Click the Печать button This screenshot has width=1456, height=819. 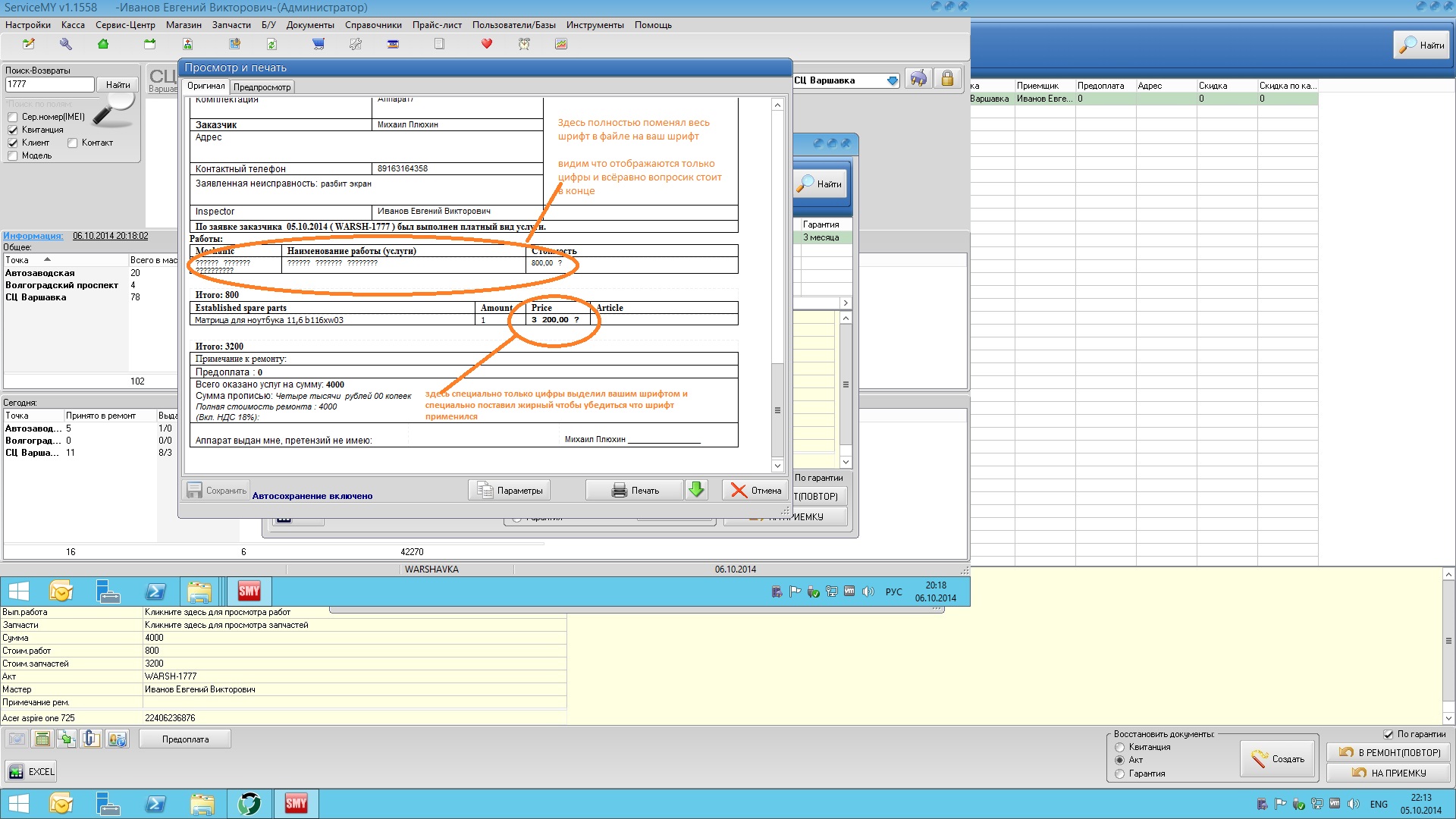[x=635, y=490]
